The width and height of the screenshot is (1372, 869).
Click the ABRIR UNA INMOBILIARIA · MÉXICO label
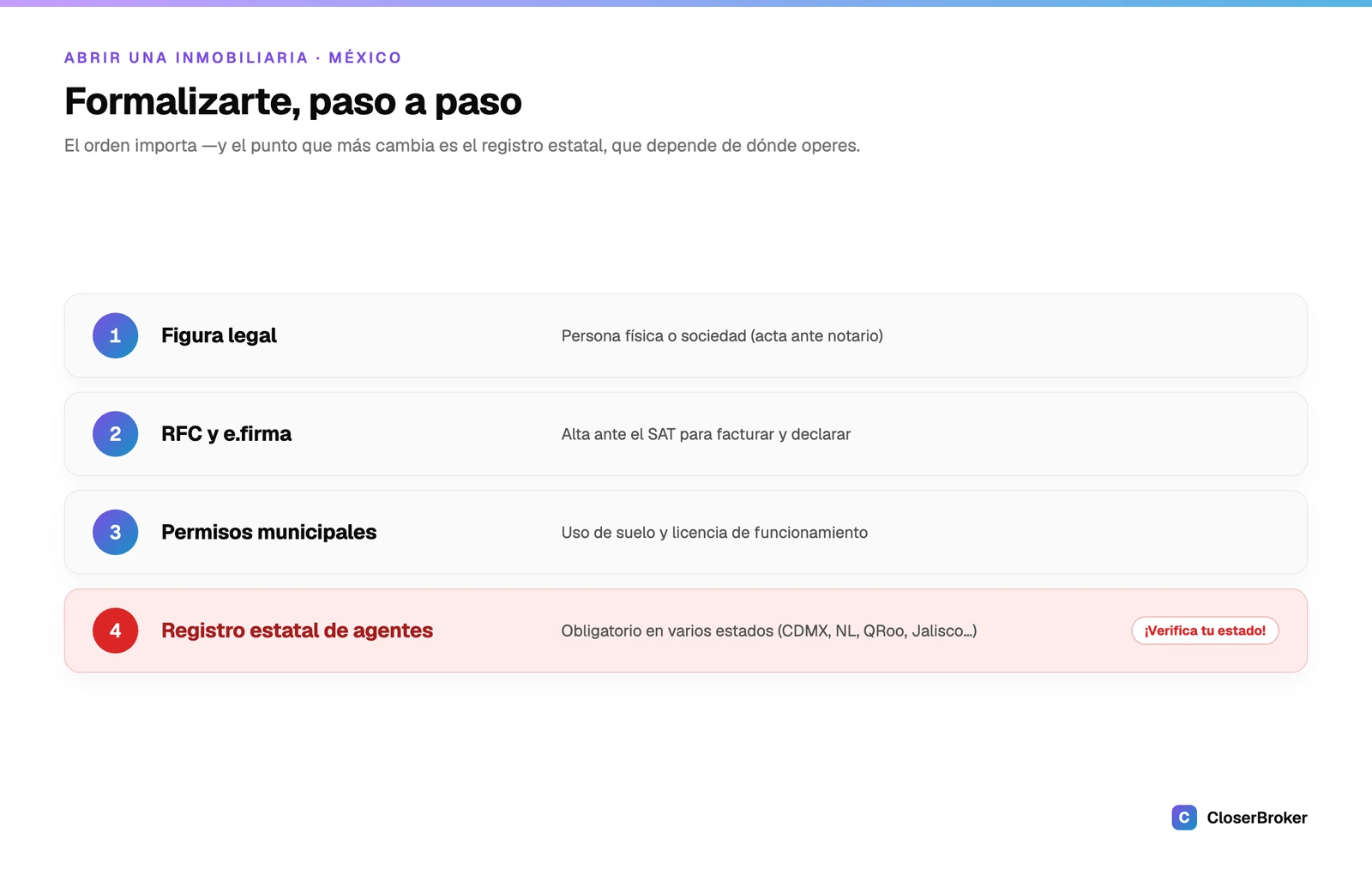tap(232, 57)
